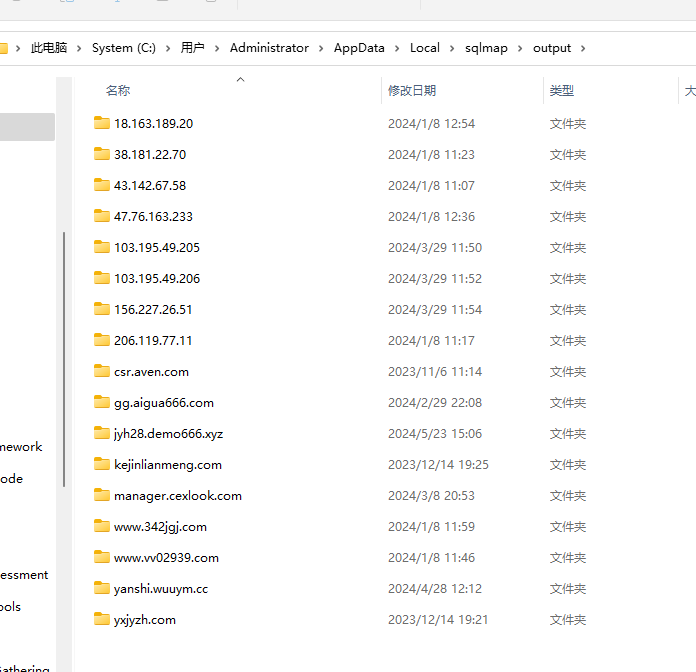
Task: Select the 18.163.189.20 folder name
Action: (154, 124)
